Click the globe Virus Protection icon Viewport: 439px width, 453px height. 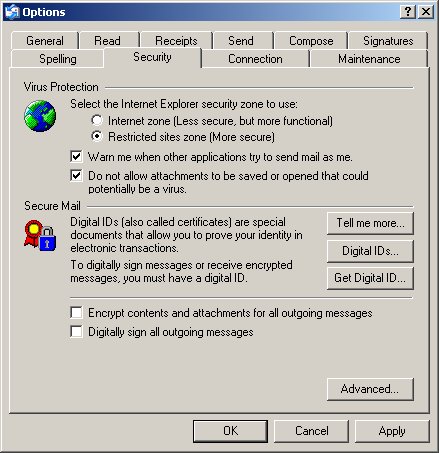click(40, 116)
